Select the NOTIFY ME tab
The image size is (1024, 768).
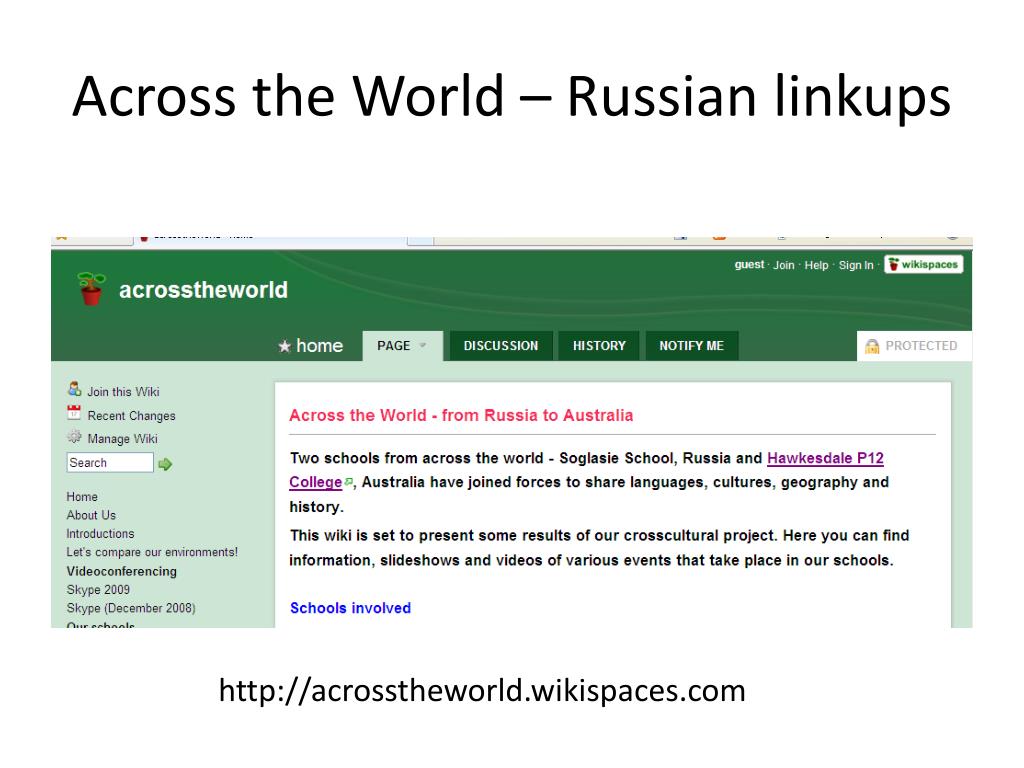pos(692,345)
